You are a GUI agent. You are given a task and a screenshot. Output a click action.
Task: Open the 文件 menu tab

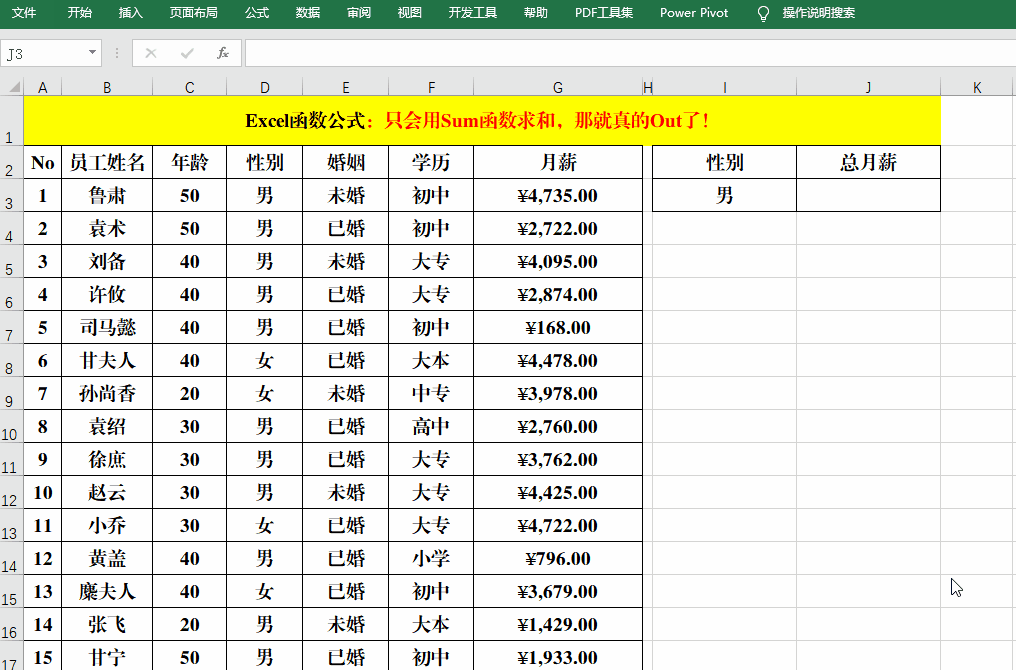tap(24, 13)
